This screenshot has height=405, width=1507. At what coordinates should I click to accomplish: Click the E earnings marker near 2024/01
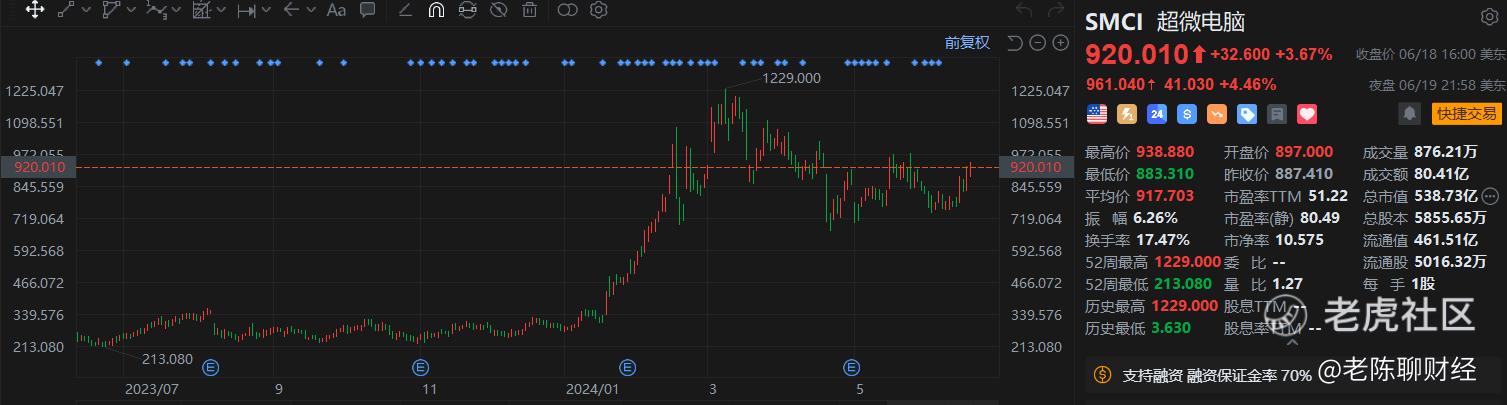(628, 366)
